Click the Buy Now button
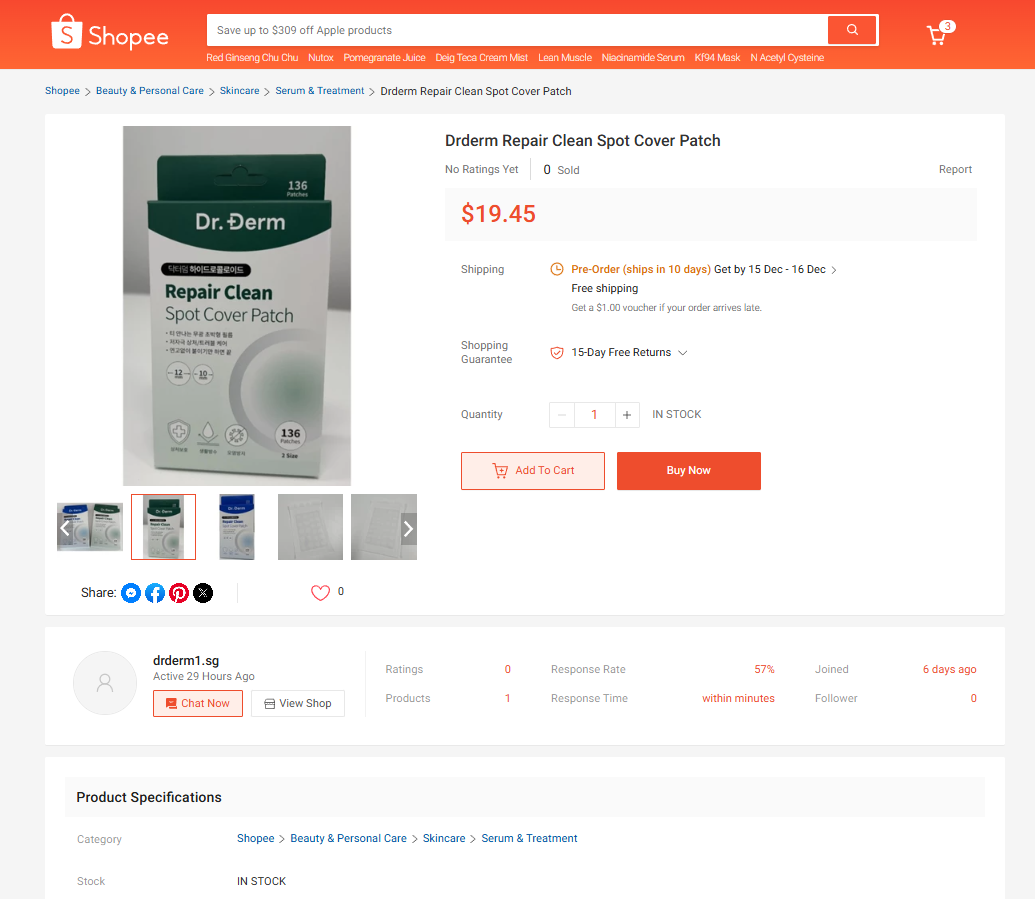 click(x=688, y=471)
